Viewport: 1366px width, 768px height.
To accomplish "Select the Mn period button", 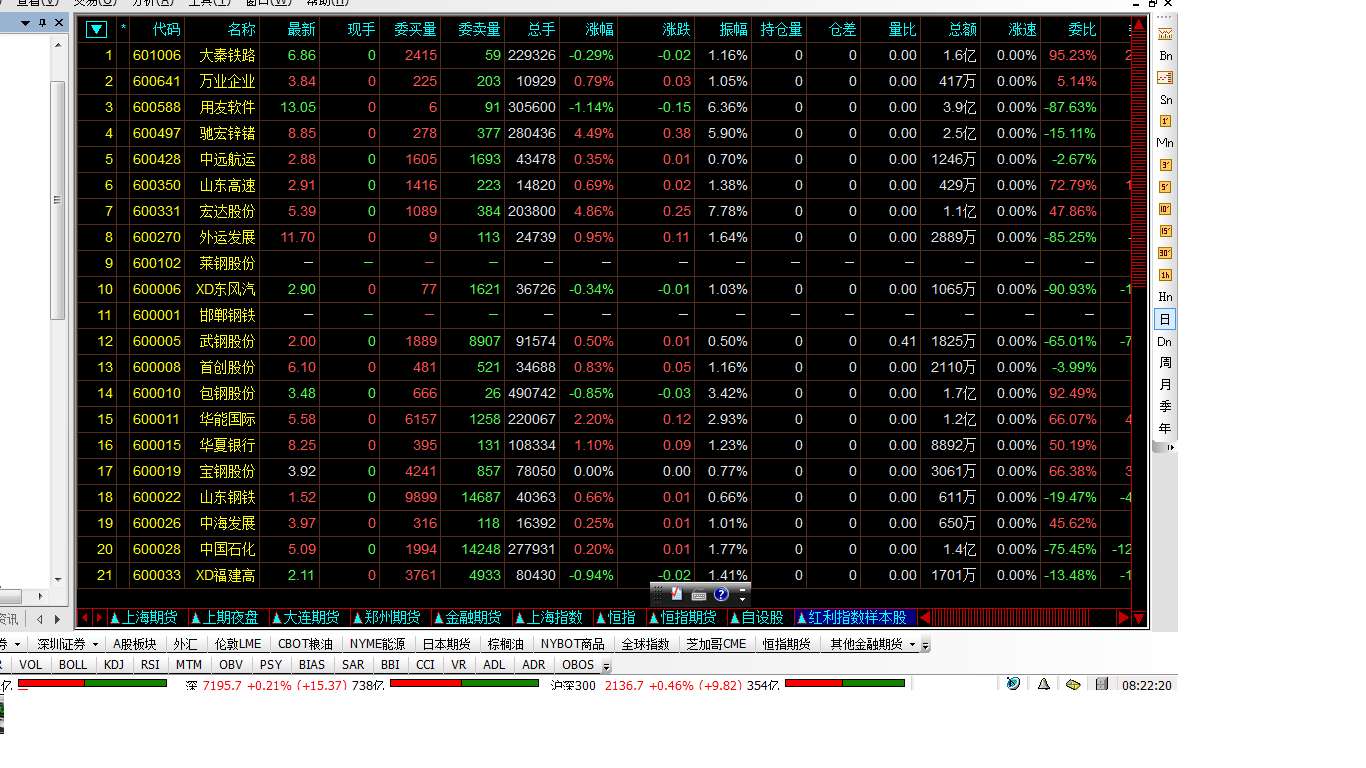I will [x=1165, y=143].
